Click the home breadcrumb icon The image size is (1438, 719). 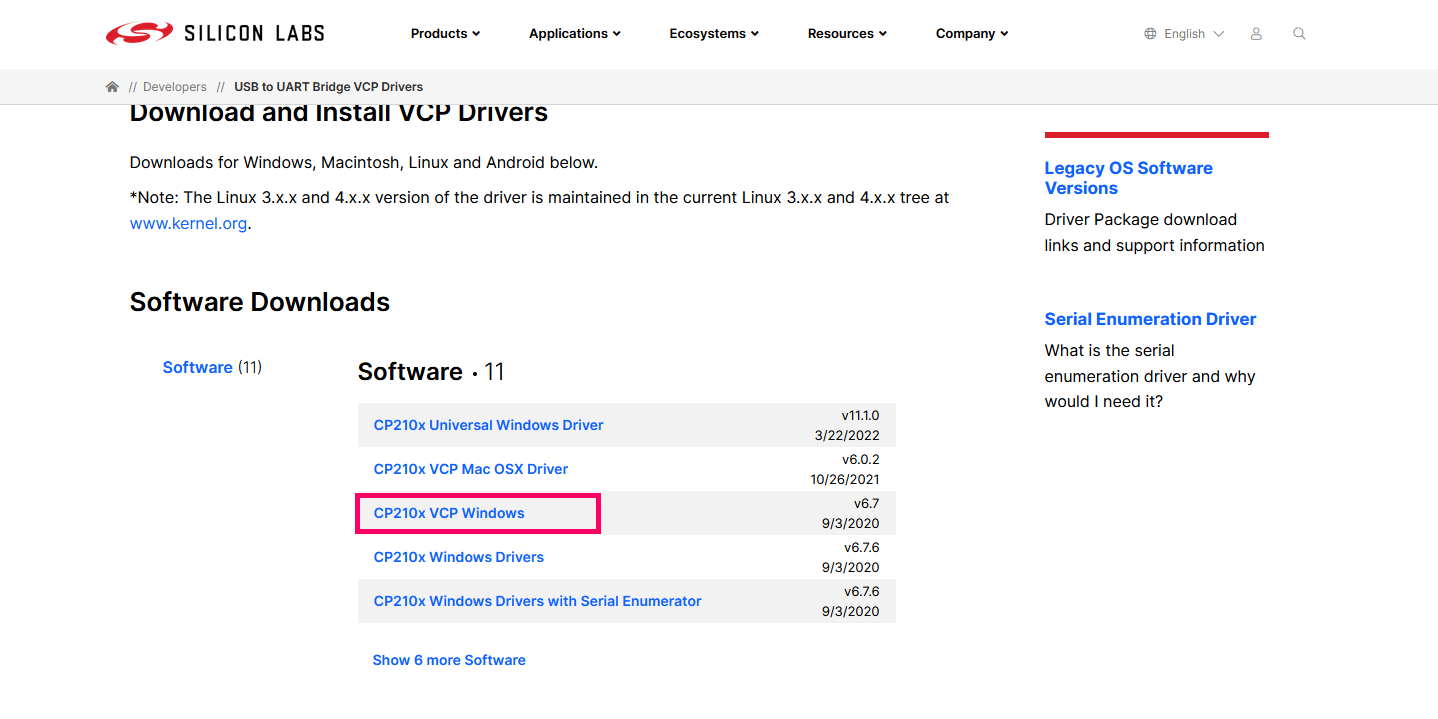click(x=112, y=87)
